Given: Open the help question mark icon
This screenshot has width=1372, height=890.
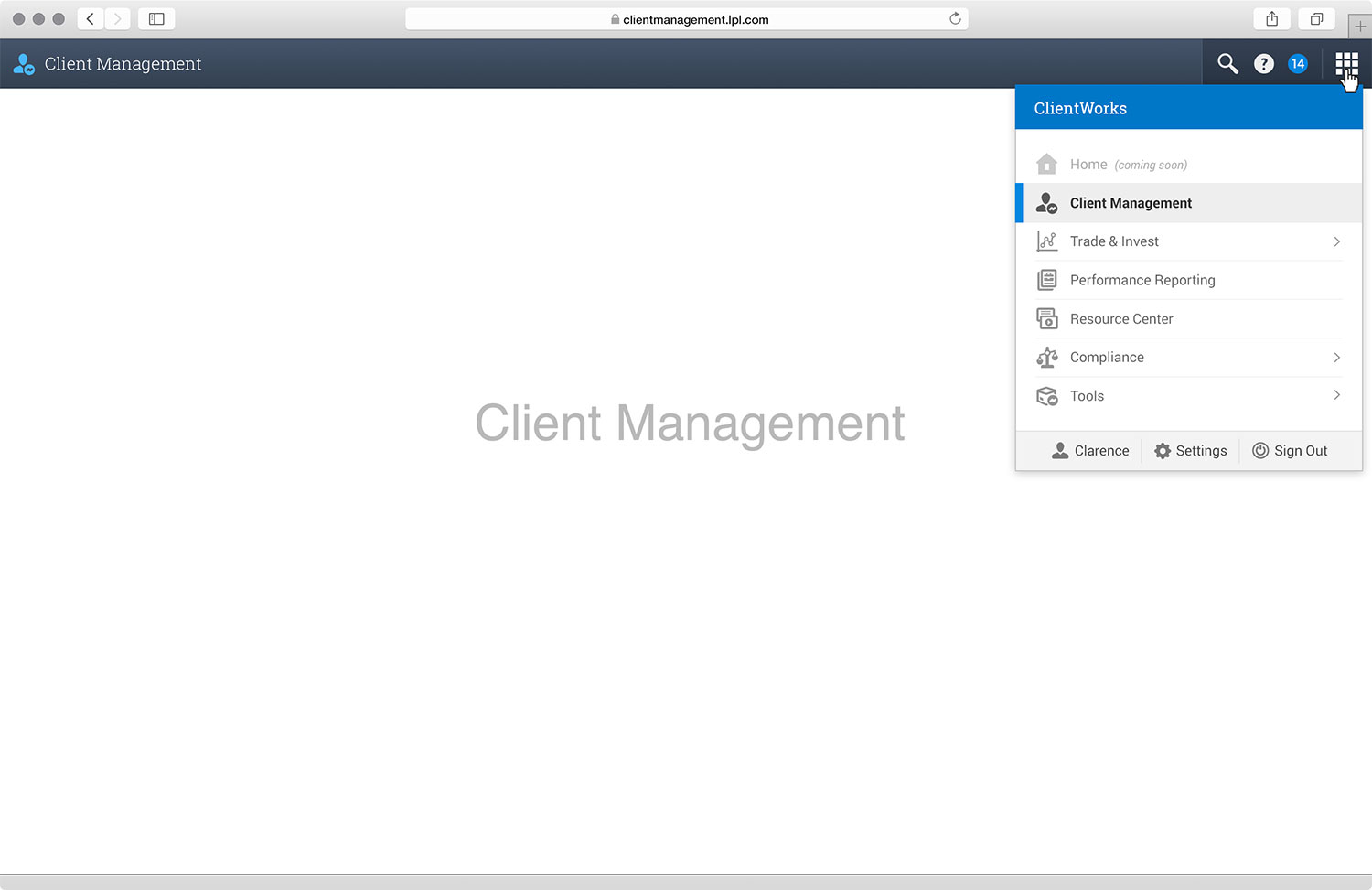Looking at the screenshot, I should pyautogui.click(x=1263, y=63).
